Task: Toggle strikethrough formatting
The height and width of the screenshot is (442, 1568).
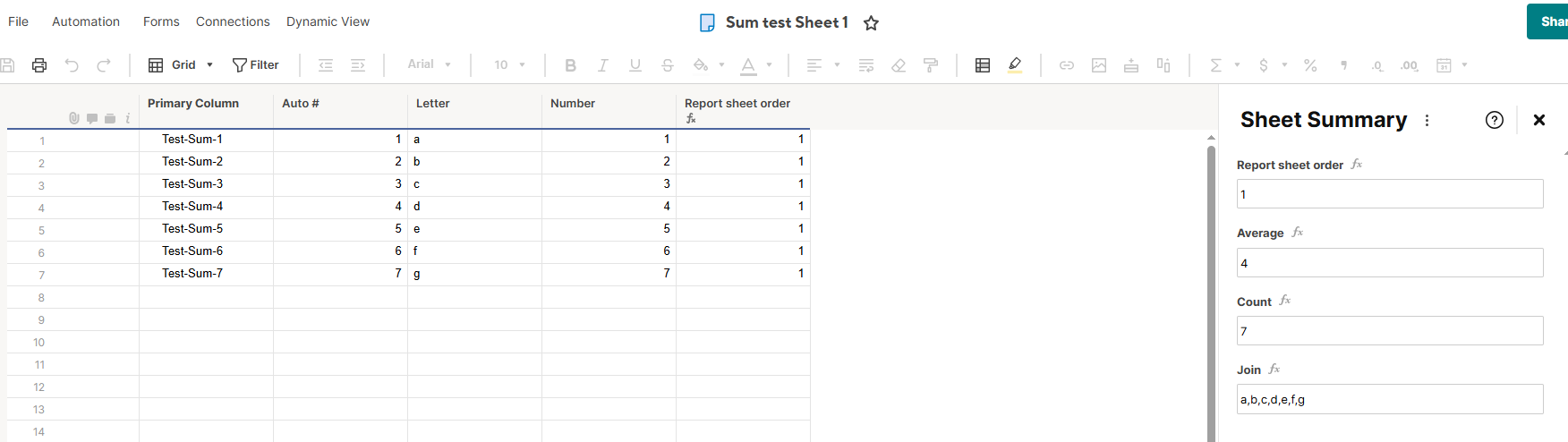Action: pos(668,65)
